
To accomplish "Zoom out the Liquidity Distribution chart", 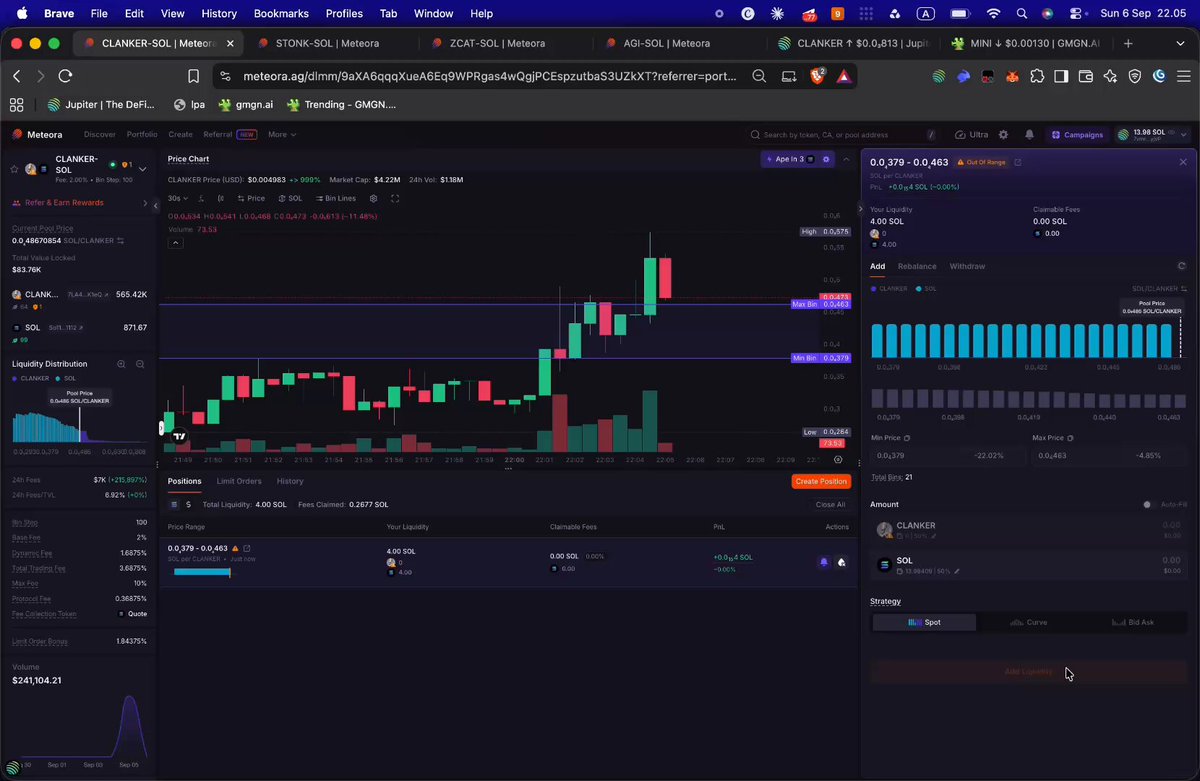I will point(140,364).
